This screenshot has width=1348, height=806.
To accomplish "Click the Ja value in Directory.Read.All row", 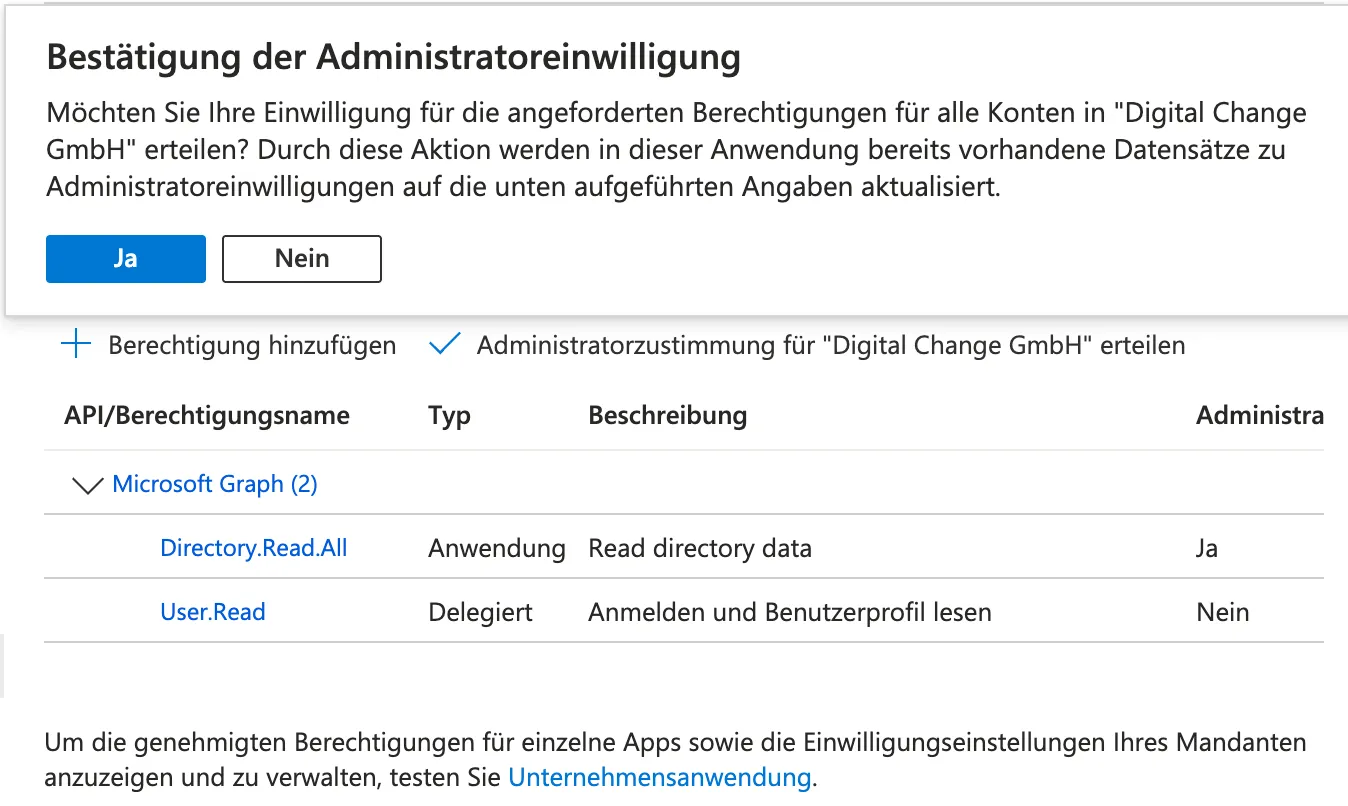I will (1207, 549).
